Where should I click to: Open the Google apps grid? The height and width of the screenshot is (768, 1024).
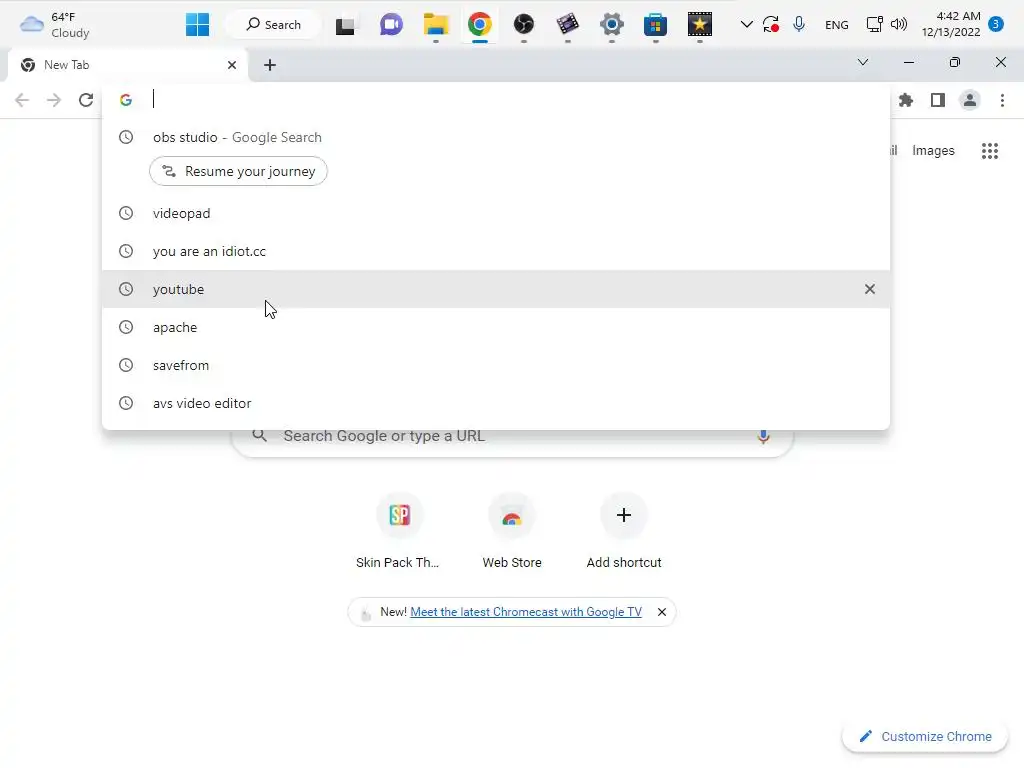[989, 151]
